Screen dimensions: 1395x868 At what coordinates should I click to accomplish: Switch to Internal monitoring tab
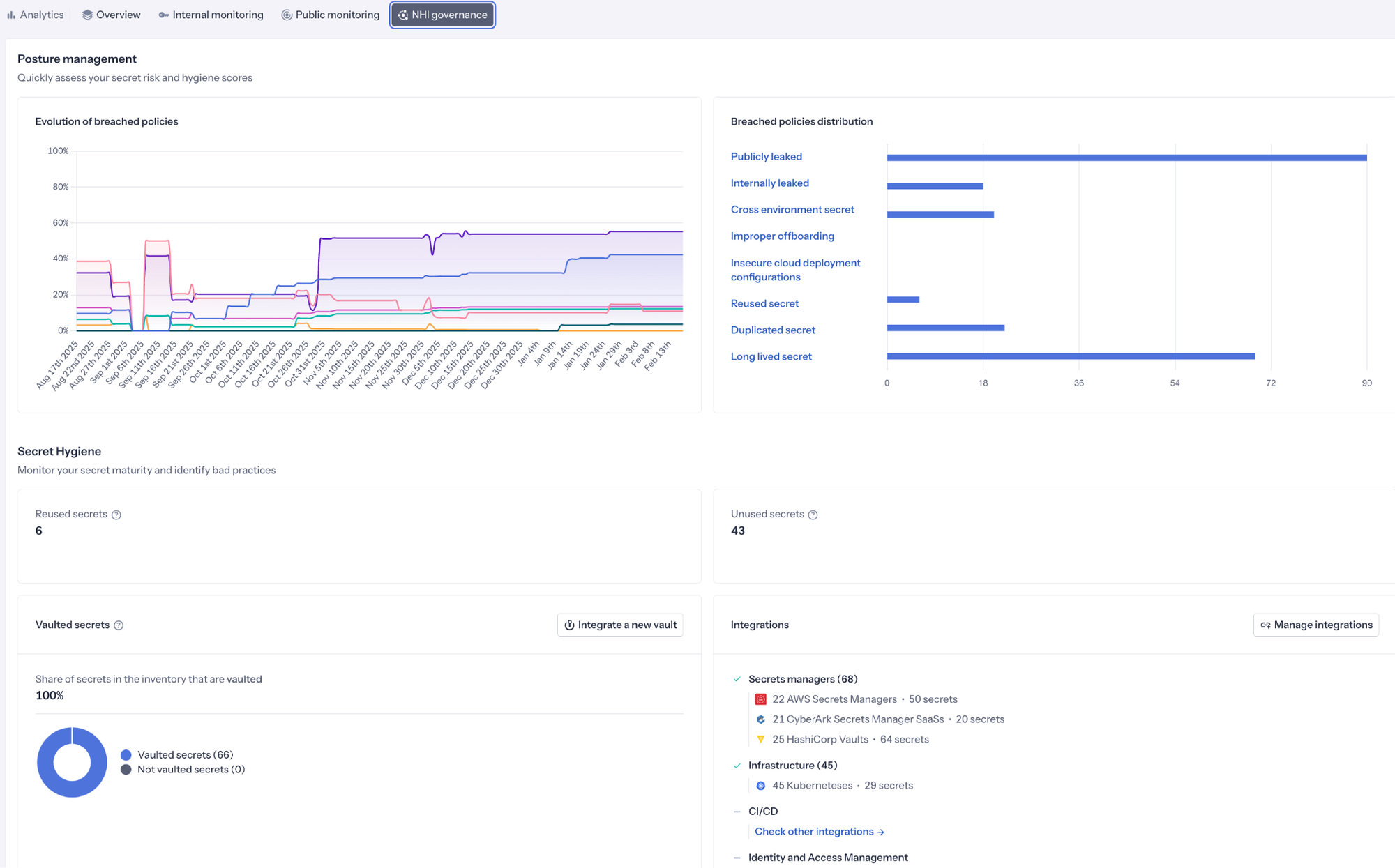coord(211,15)
